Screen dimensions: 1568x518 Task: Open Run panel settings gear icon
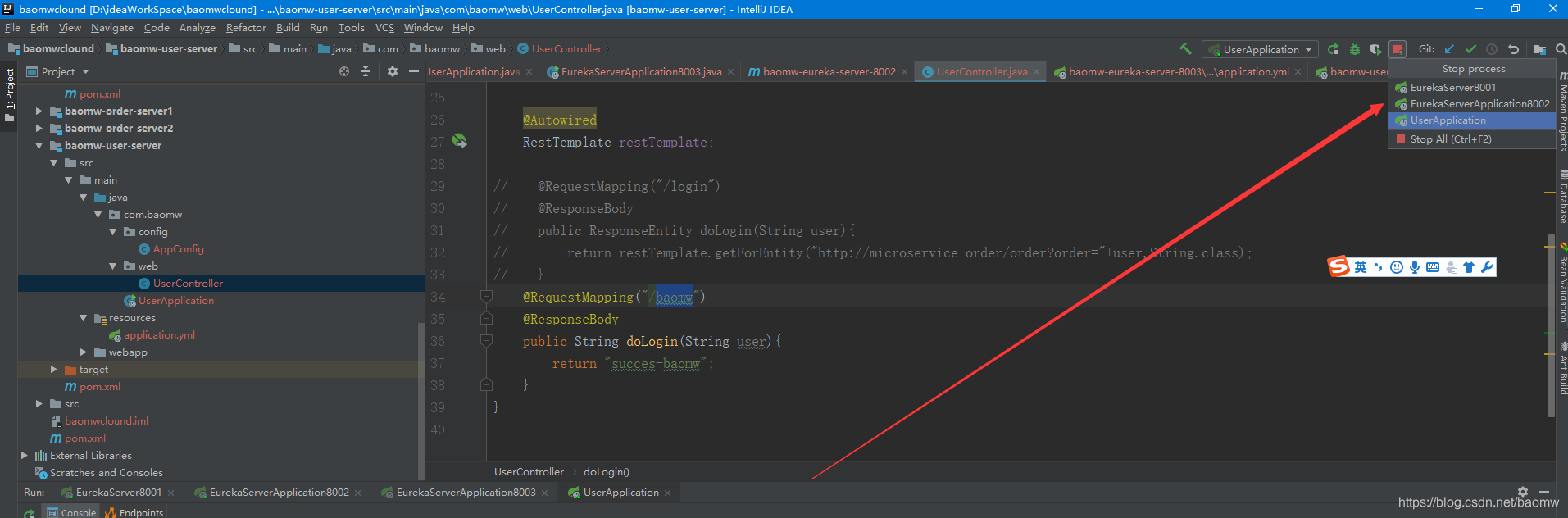pyautogui.click(x=1523, y=492)
